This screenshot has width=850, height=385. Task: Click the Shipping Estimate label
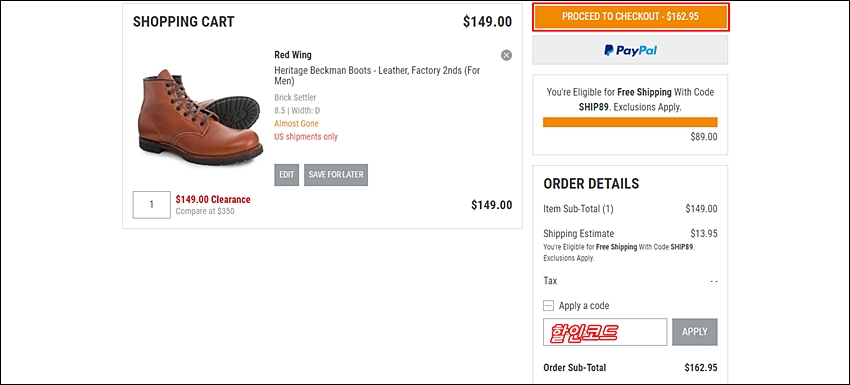578,234
